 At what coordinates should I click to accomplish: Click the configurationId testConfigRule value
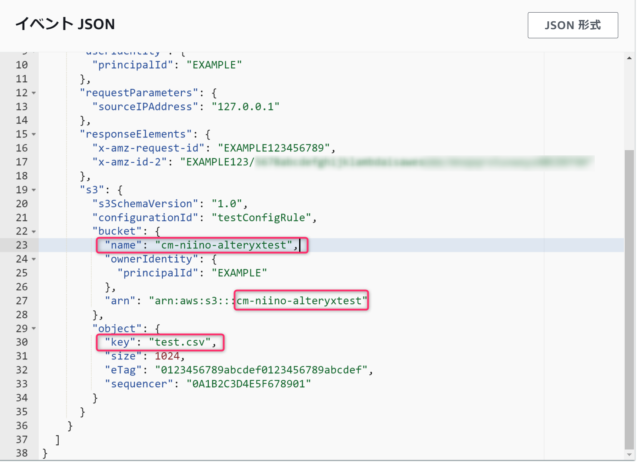pos(261,218)
